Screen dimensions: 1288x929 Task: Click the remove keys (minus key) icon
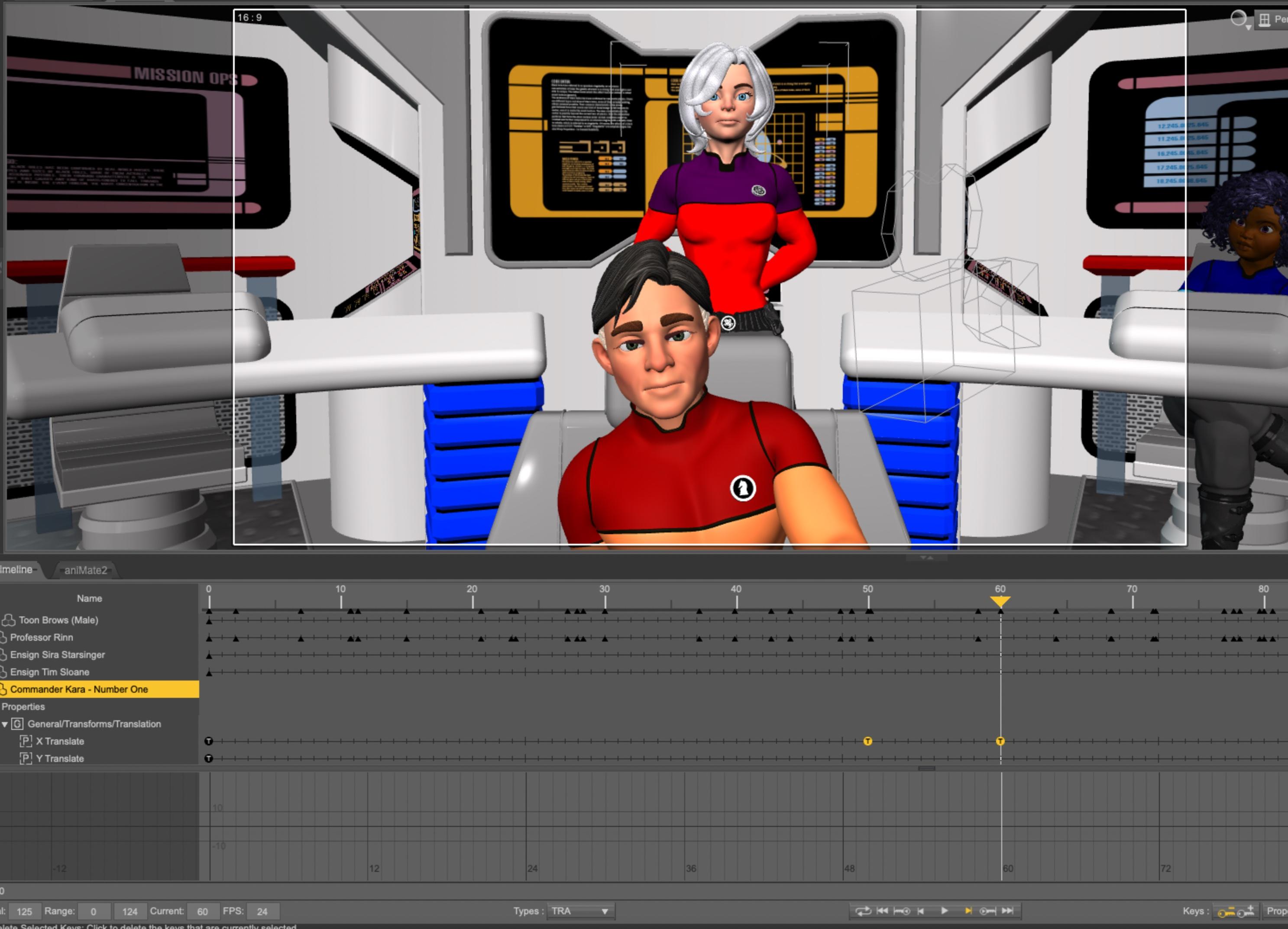(x=1226, y=912)
